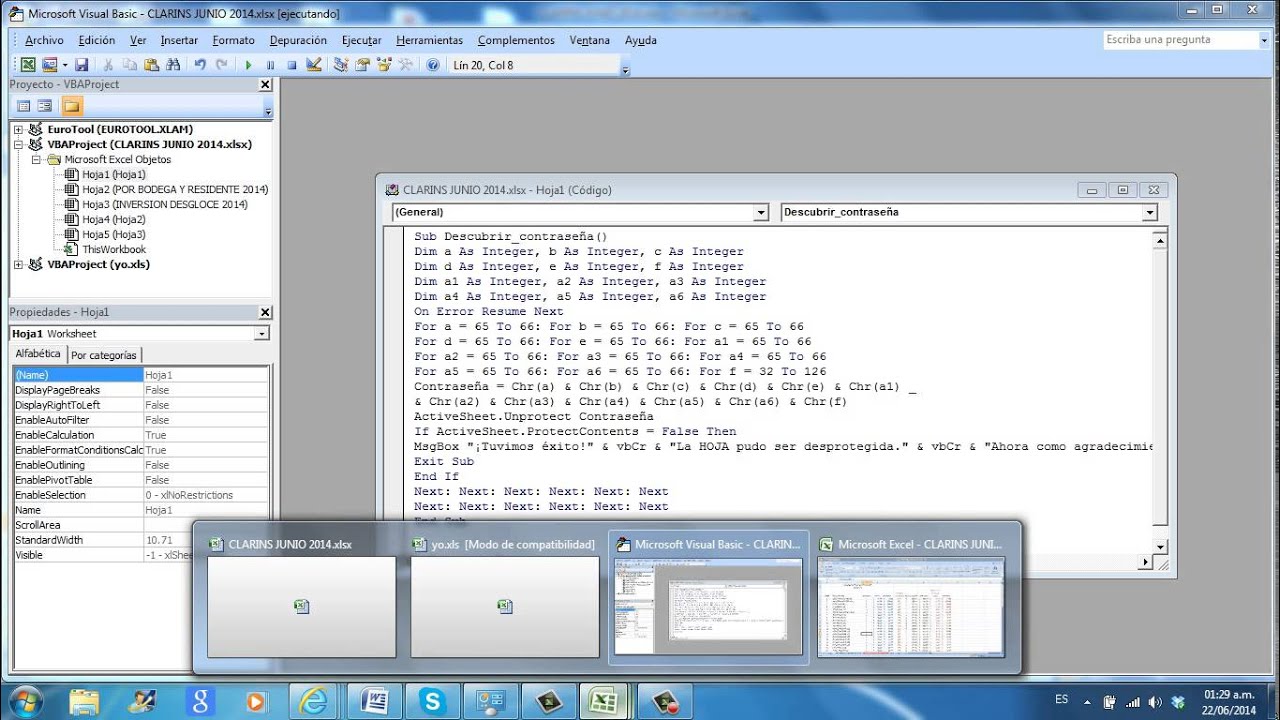Run the macro with the green play icon
The image size is (1280, 720).
[x=248, y=64]
